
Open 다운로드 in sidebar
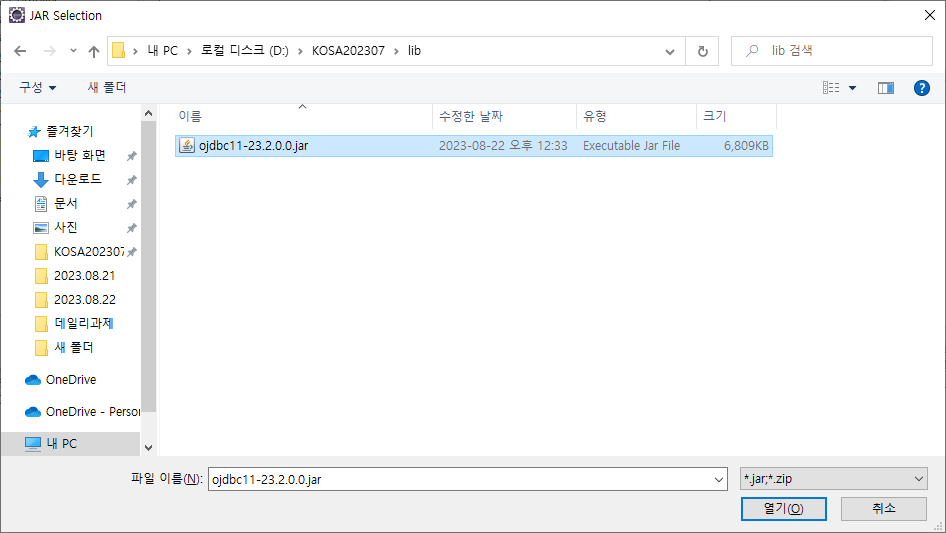pyautogui.click(x=78, y=179)
